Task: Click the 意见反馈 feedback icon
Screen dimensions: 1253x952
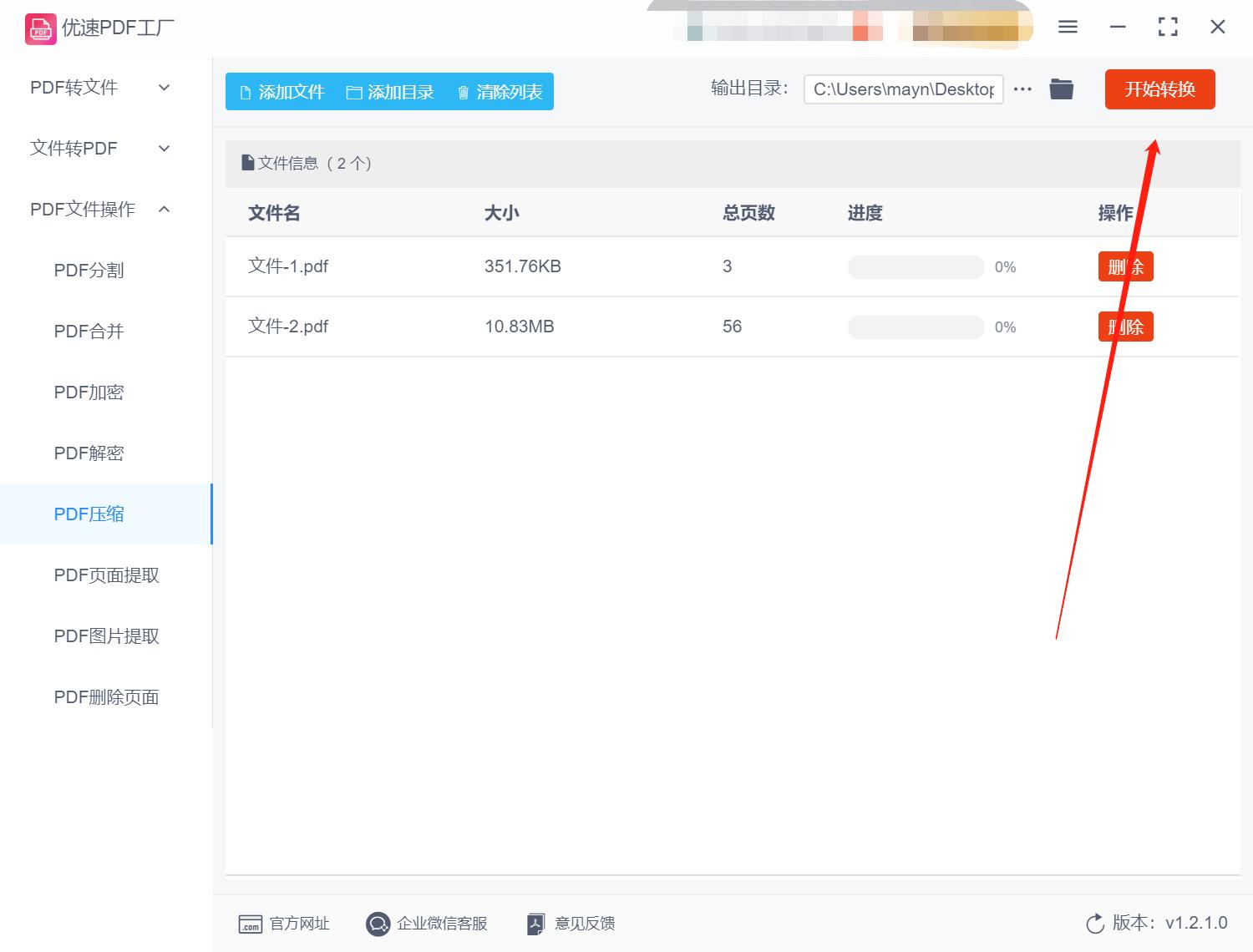Action: 535,924
